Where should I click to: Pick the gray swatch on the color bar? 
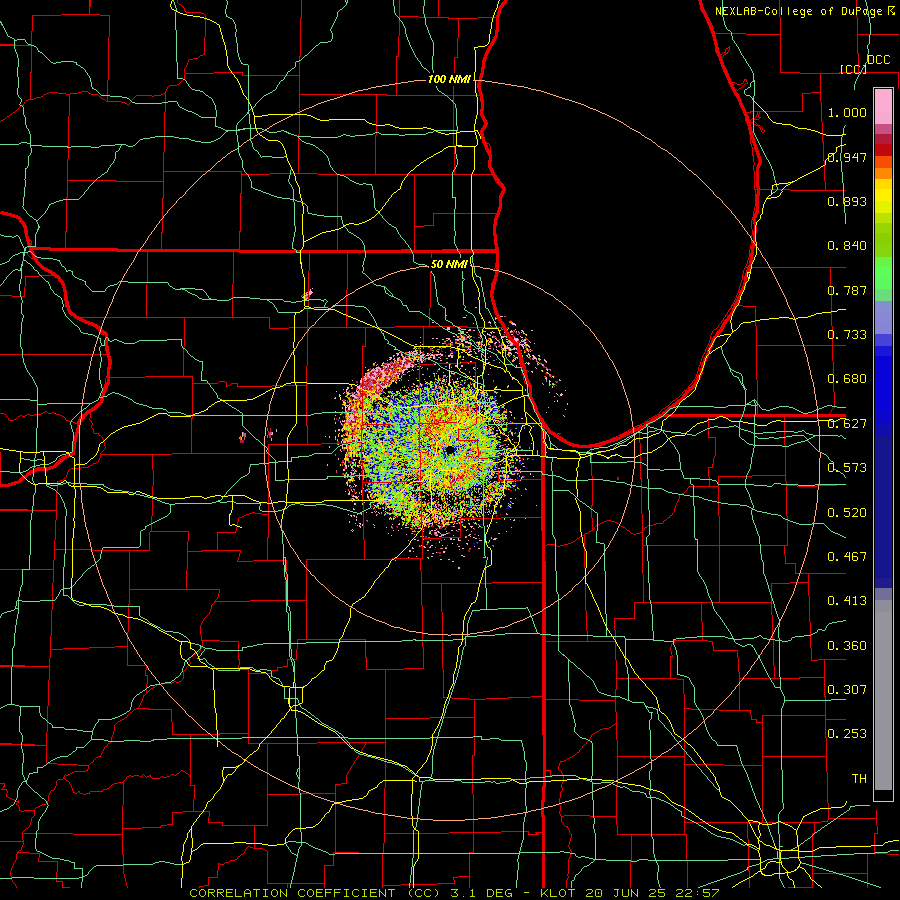click(x=883, y=695)
